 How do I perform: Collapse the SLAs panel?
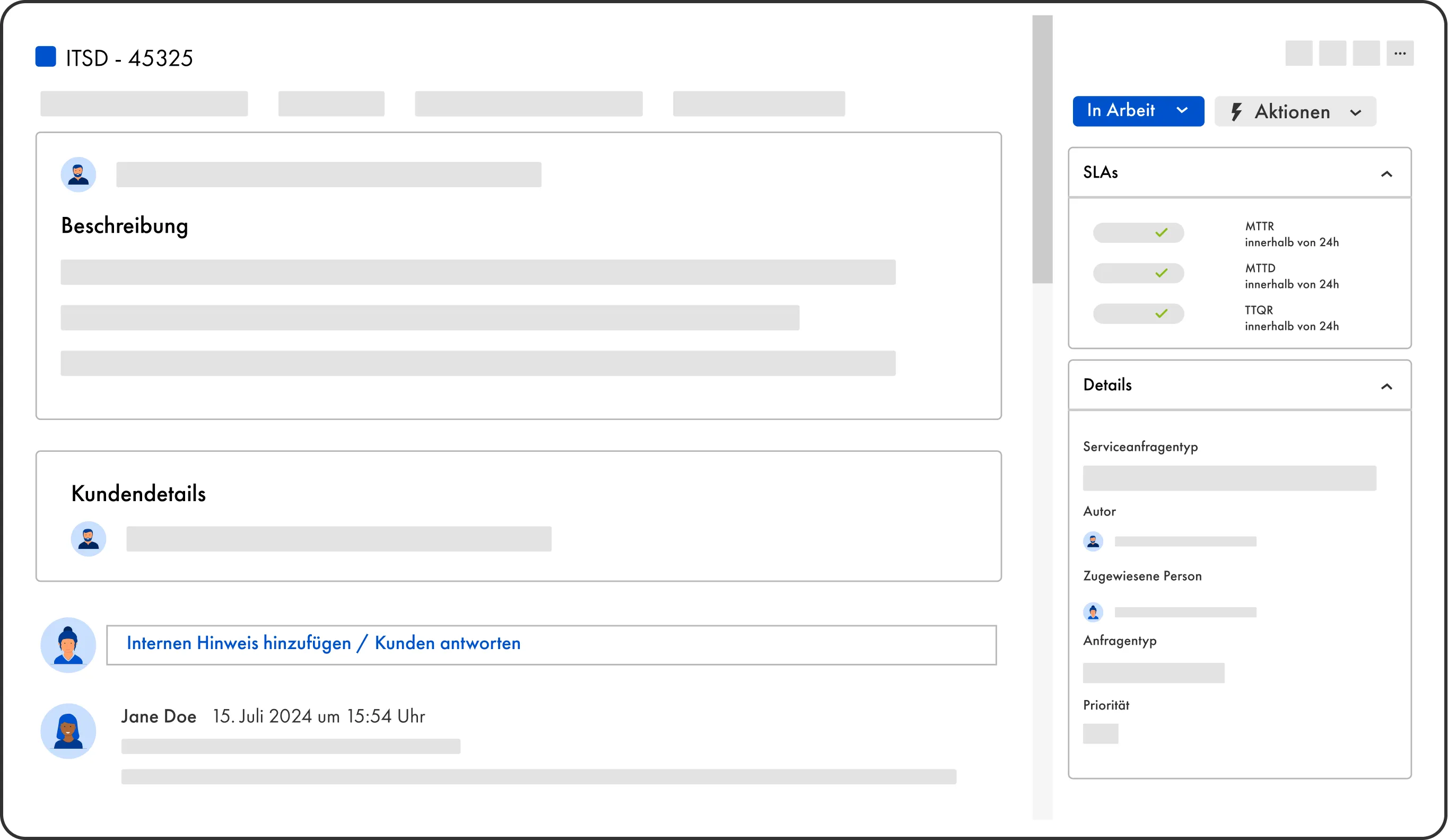[1386, 174]
